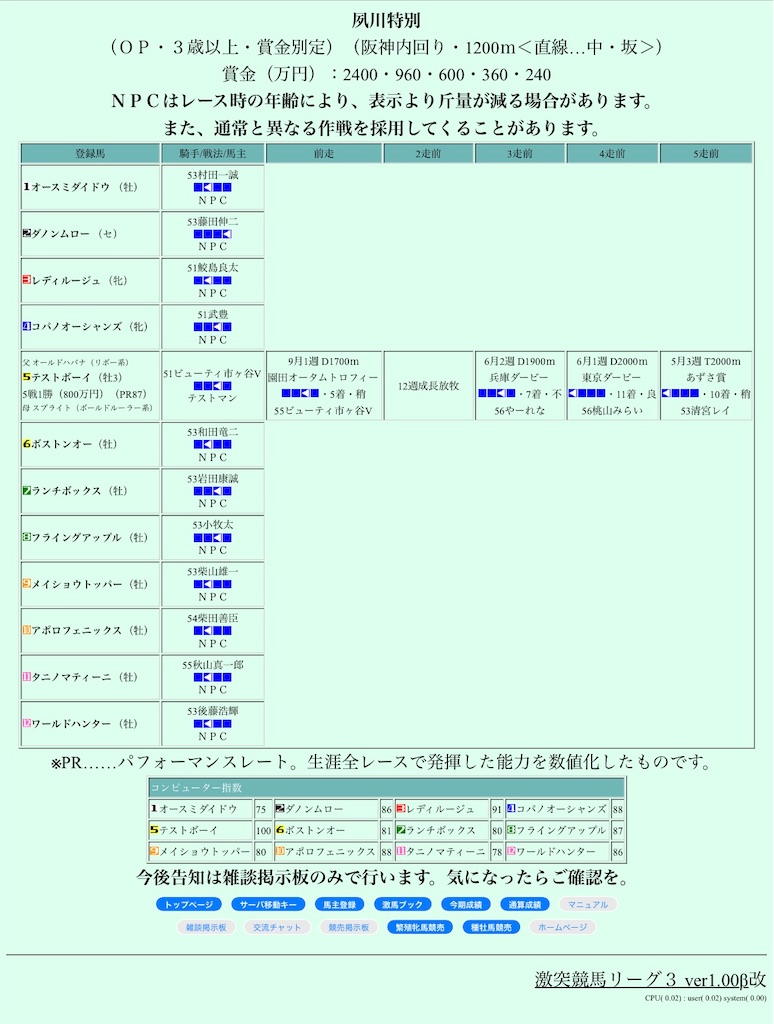Image resolution: width=774 pixels, height=1024 pixels.
Task: Click テストボーイ's index value 100
Action: [x=263, y=831]
